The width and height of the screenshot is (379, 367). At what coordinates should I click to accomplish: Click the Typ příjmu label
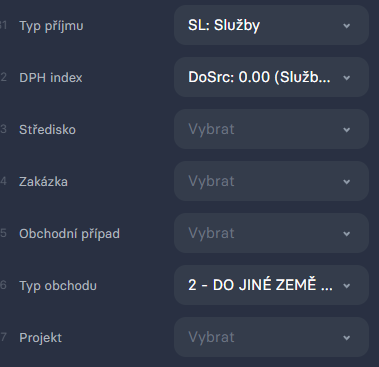point(51,26)
